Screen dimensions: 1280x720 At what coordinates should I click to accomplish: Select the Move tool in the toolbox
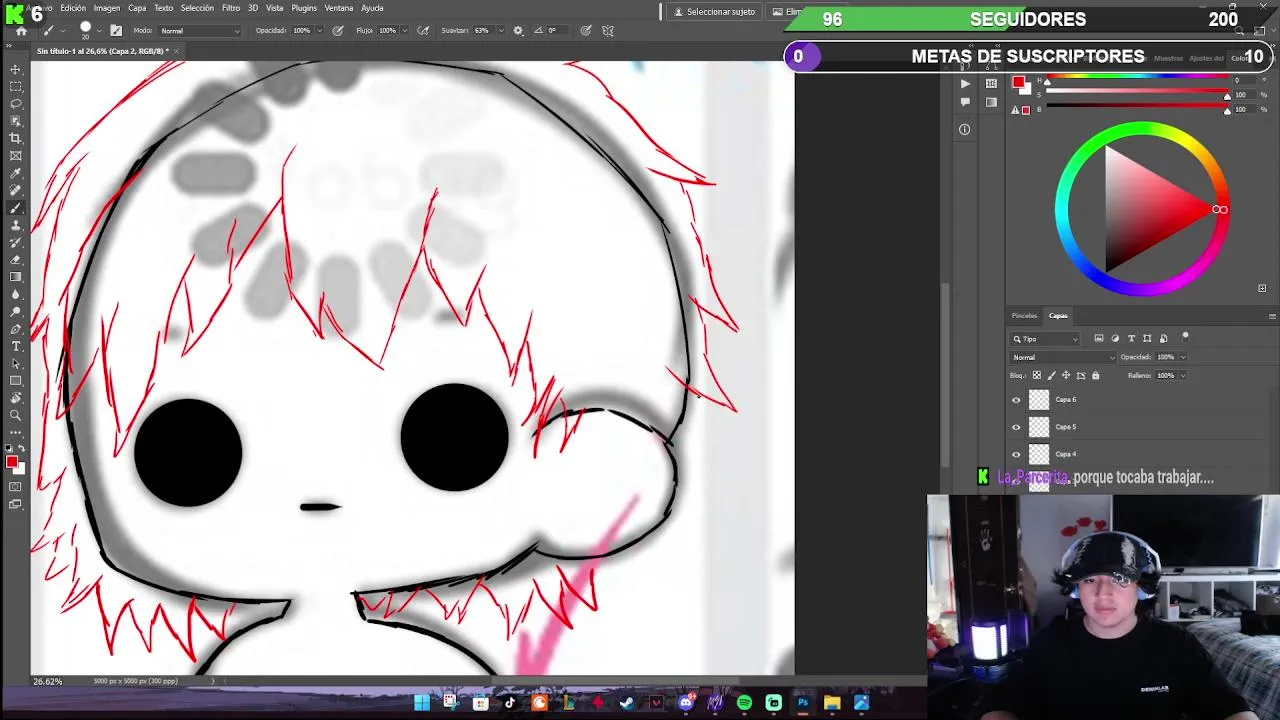16,69
